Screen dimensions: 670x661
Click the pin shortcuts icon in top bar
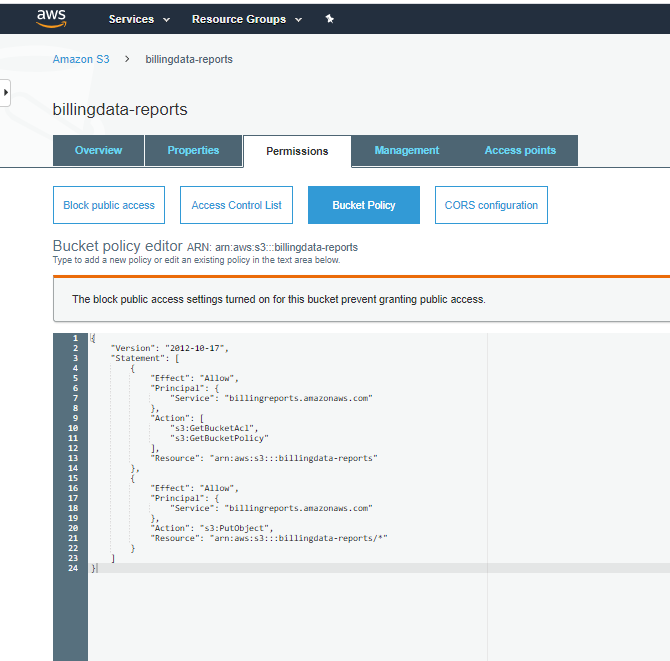[329, 19]
